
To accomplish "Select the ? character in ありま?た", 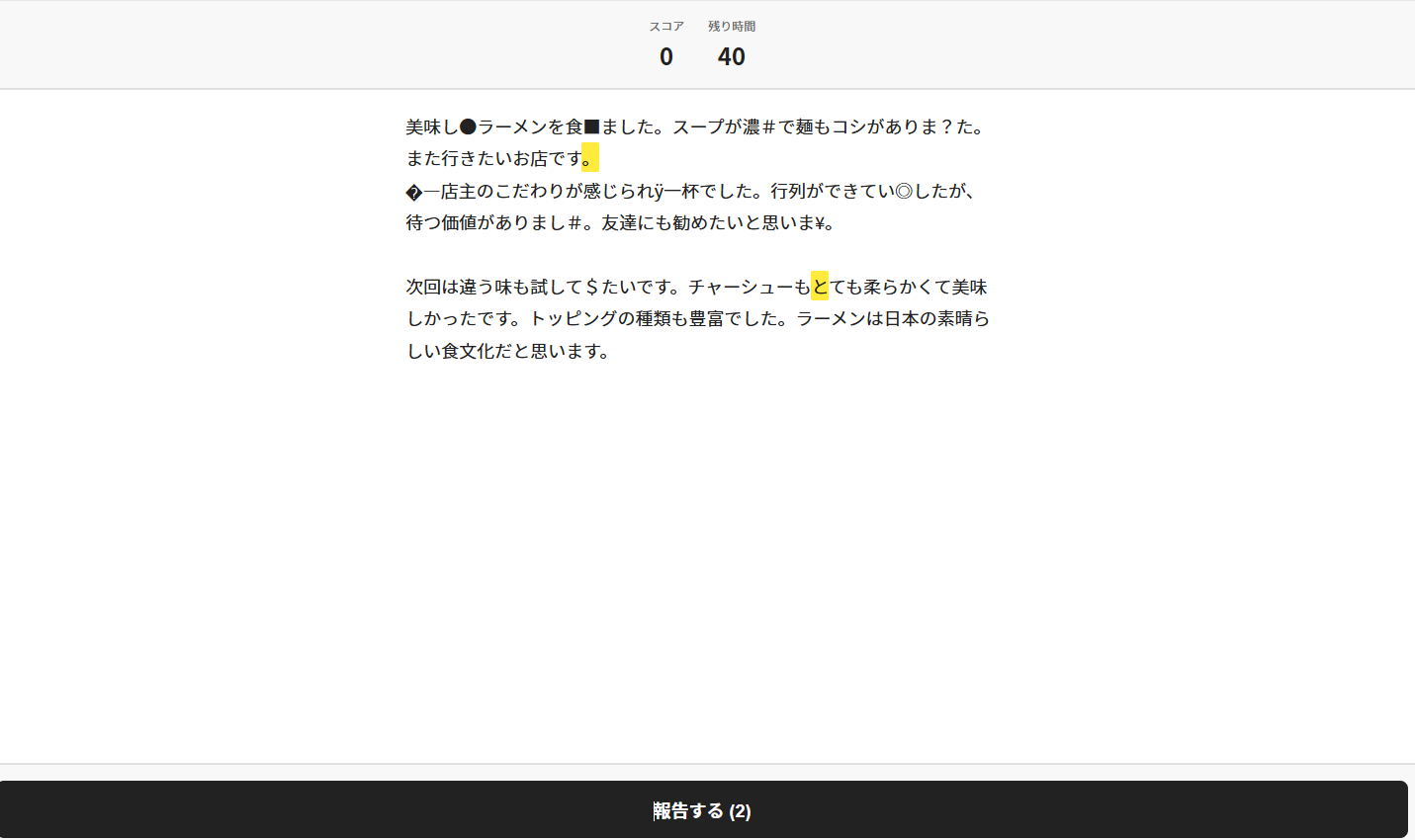I will coord(946,127).
